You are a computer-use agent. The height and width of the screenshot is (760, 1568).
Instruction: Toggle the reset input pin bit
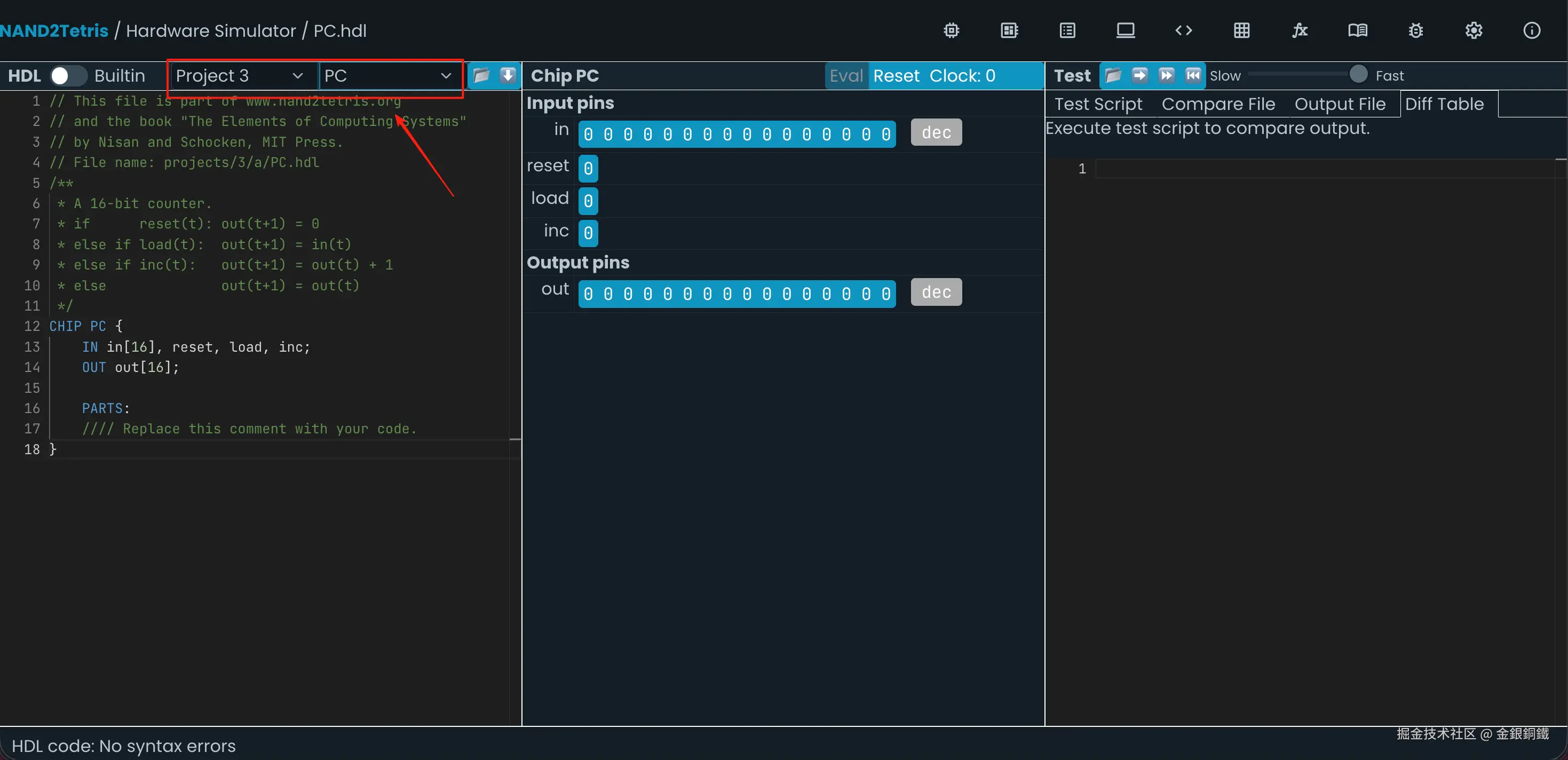point(588,168)
